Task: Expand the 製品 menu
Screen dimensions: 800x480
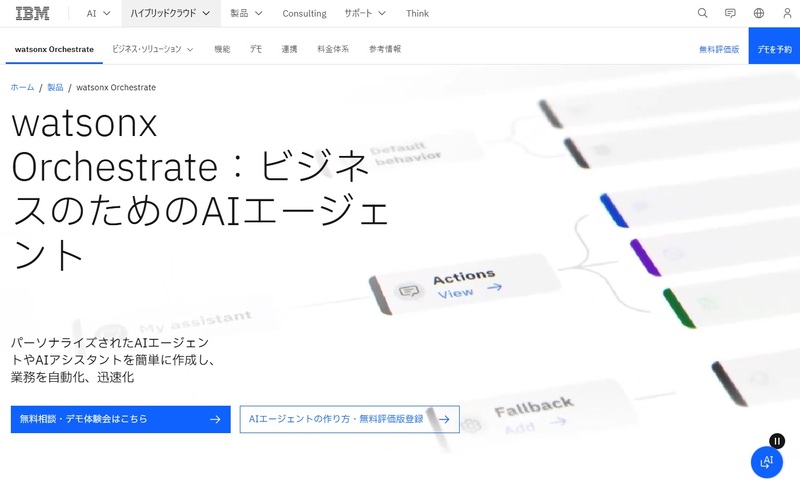Action: (x=246, y=13)
